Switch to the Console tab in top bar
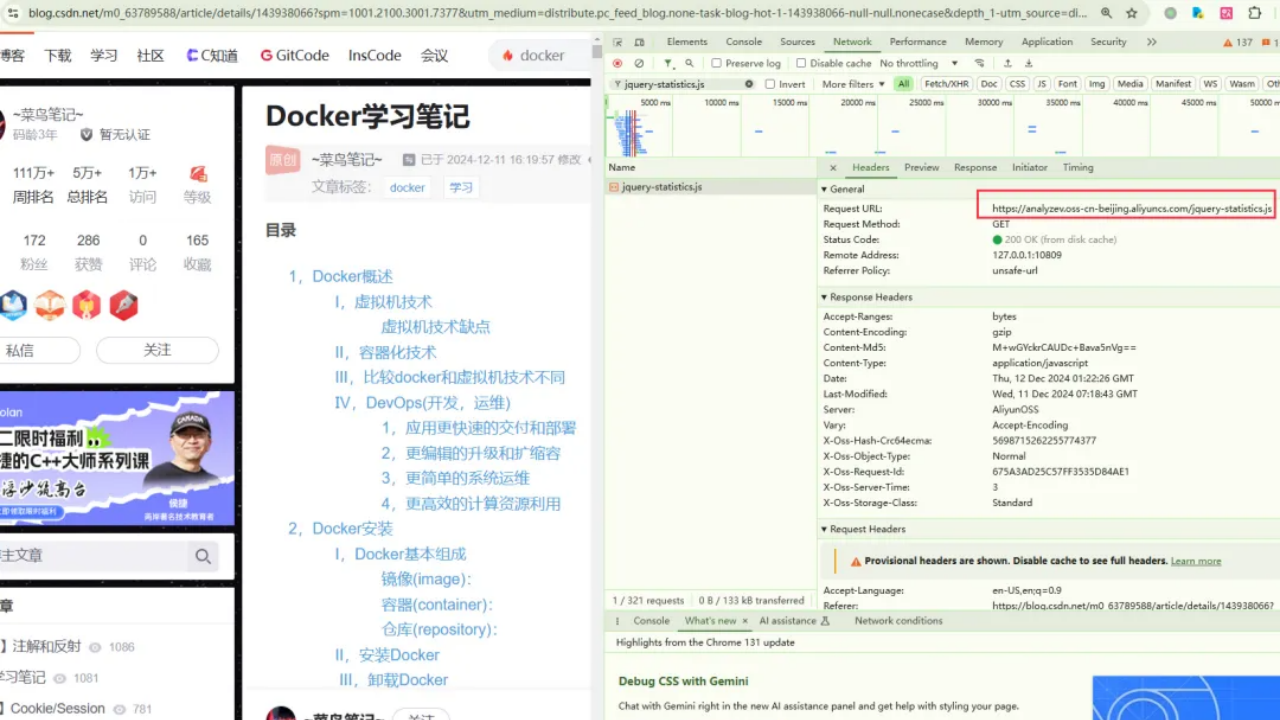 coord(744,42)
